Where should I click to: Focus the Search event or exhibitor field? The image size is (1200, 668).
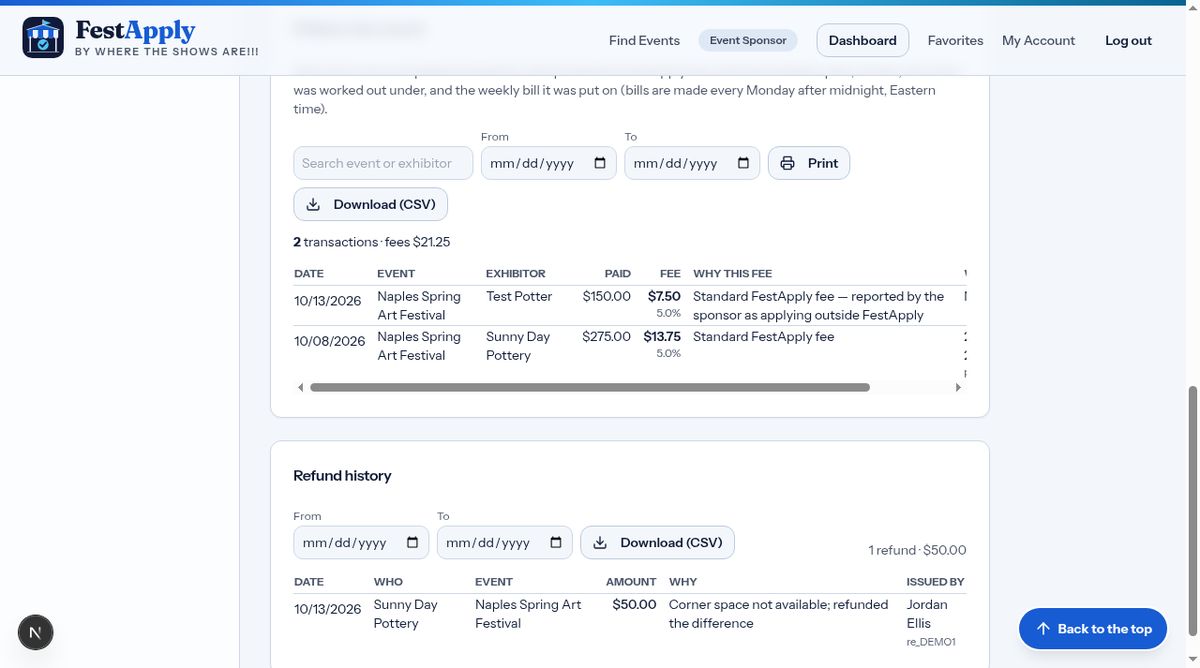(383, 163)
